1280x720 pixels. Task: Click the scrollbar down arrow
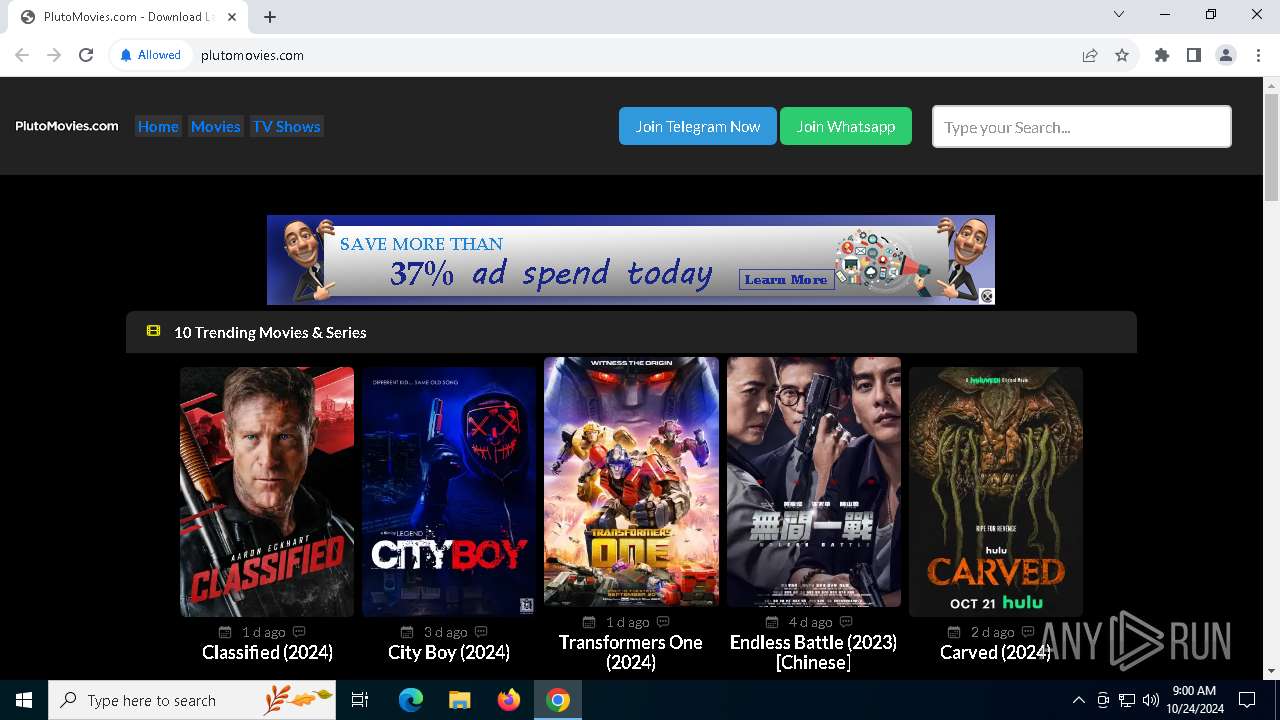pos(1271,671)
